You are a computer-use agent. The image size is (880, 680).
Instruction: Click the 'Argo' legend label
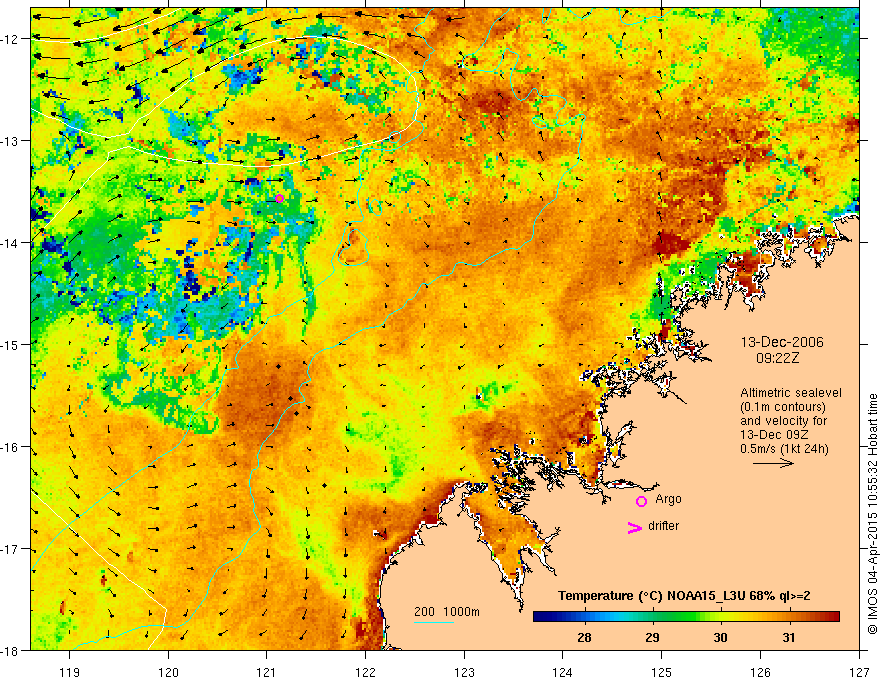pyautogui.click(x=668, y=499)
